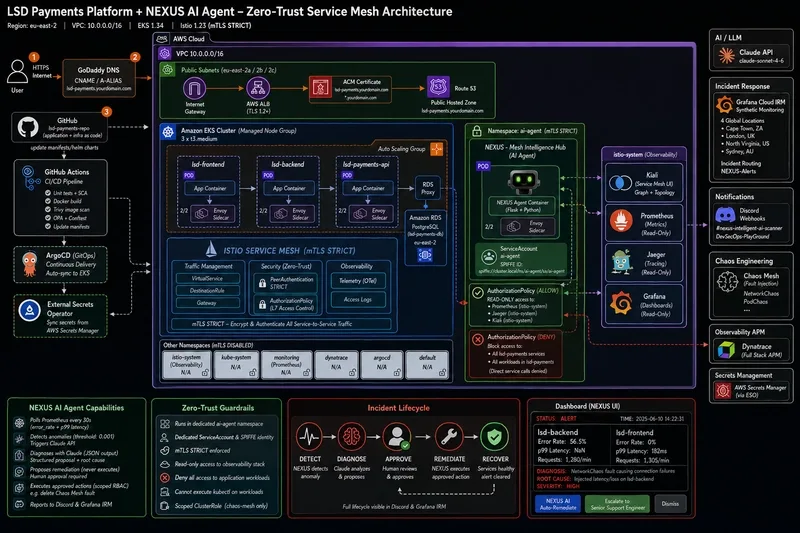Select the Prometheus flame icon
The height and width of the screenshot is (533, 800).
(621, 221)
